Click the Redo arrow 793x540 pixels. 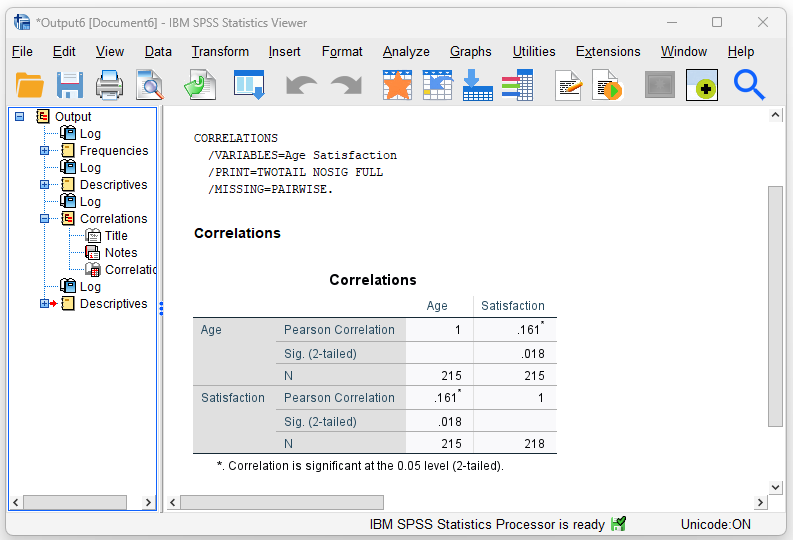pos(346,85)
